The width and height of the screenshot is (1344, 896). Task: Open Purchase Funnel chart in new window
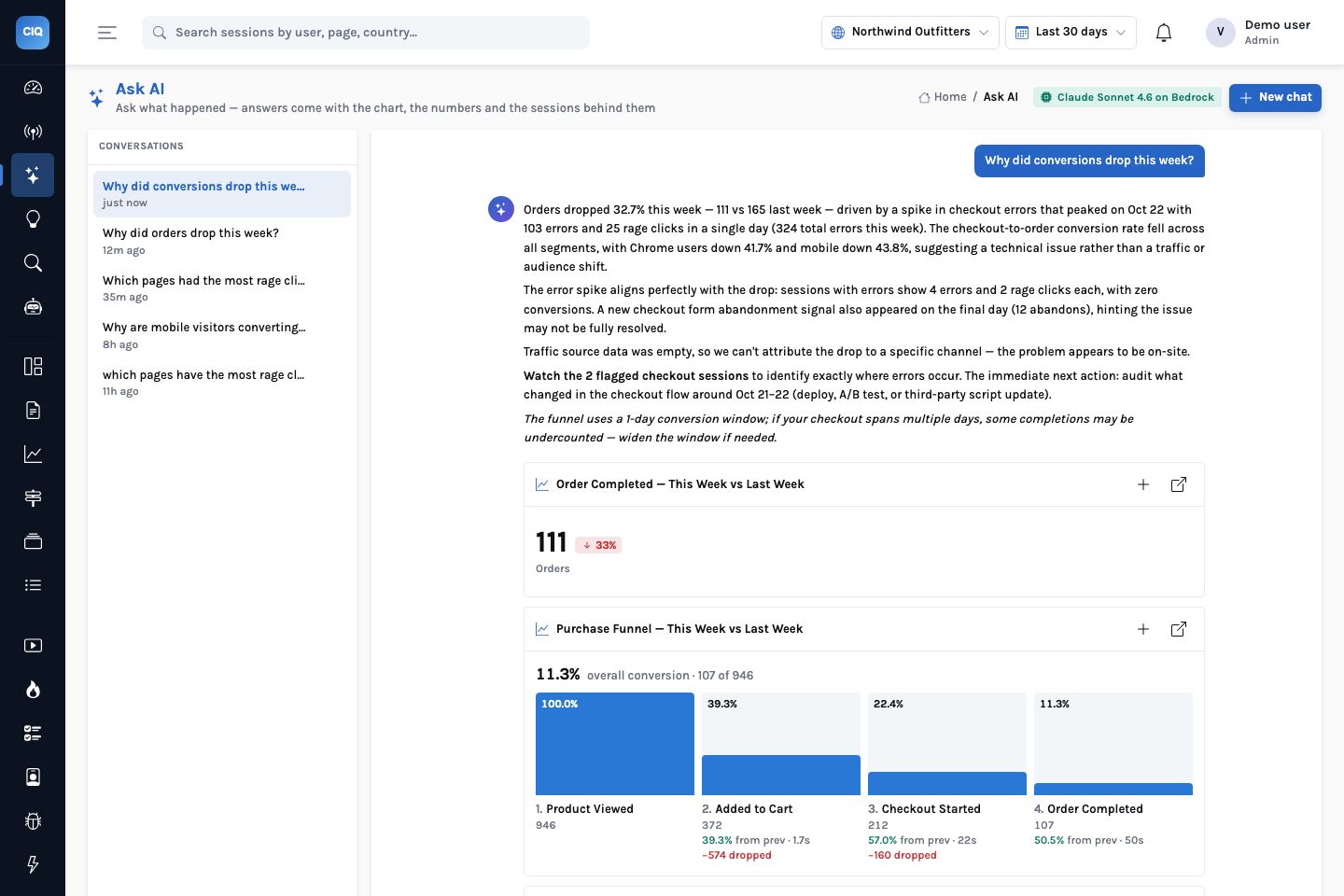tap(1179, 629)
